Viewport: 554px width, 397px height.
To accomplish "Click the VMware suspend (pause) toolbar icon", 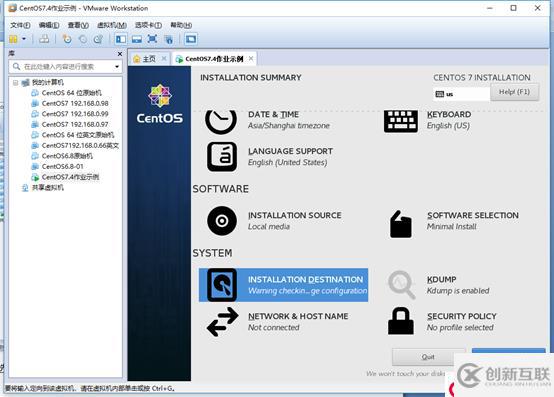I will pyautogui.click(x=13, y=39).
